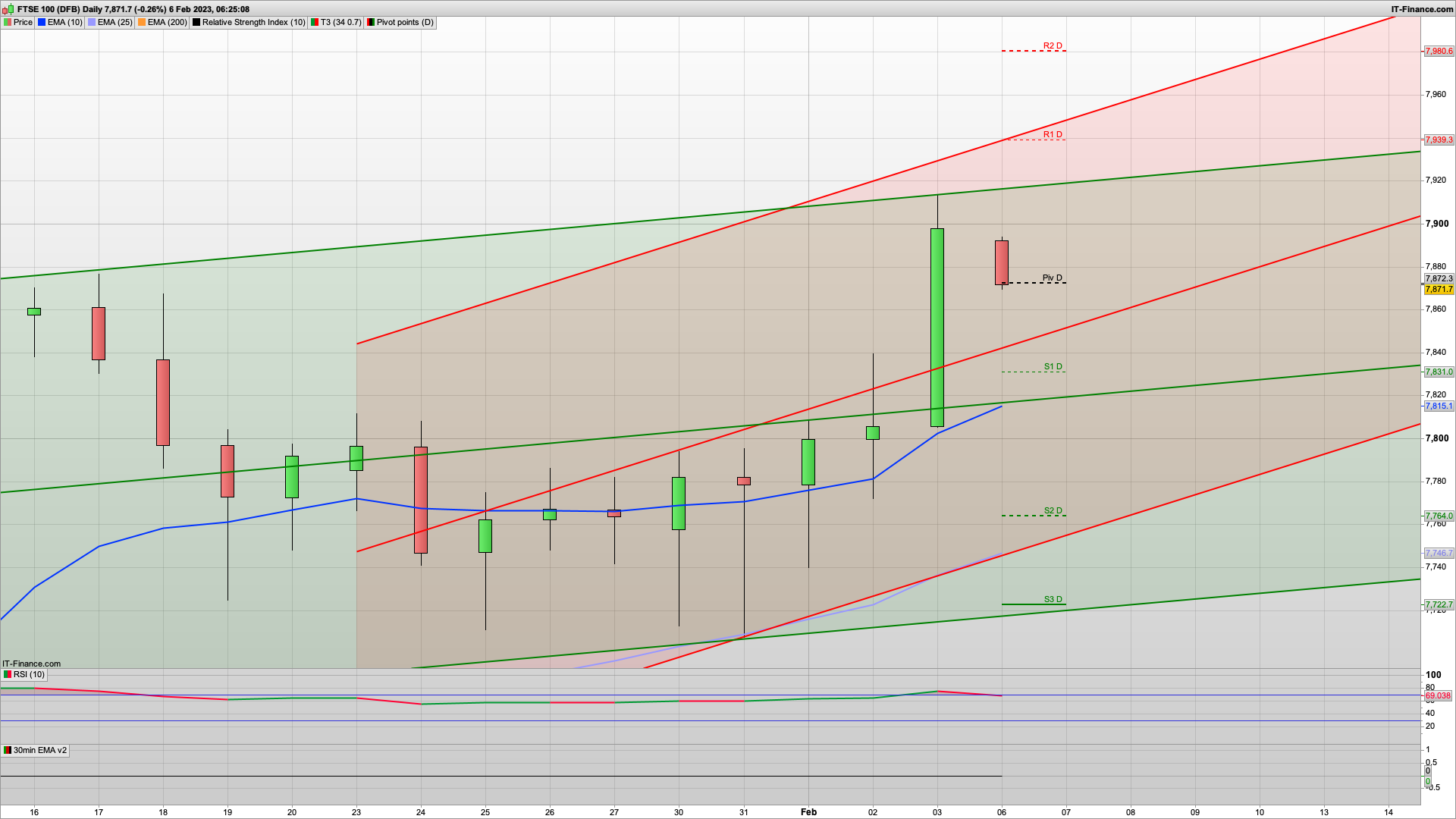Click the 7,980.6 red price axis label
1456x819 pixels.
pyautogui.click(x=1439, y=52)
